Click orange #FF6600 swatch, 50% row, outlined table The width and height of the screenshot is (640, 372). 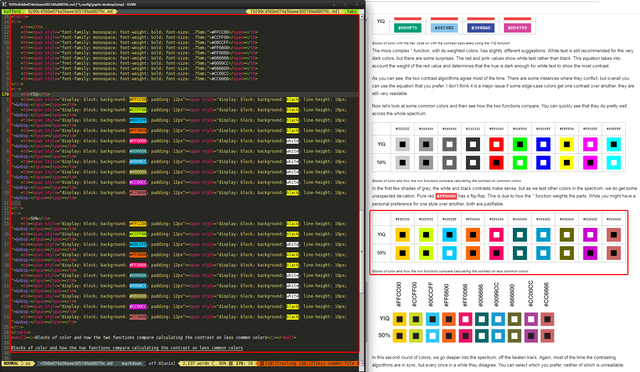coord(473,253)
